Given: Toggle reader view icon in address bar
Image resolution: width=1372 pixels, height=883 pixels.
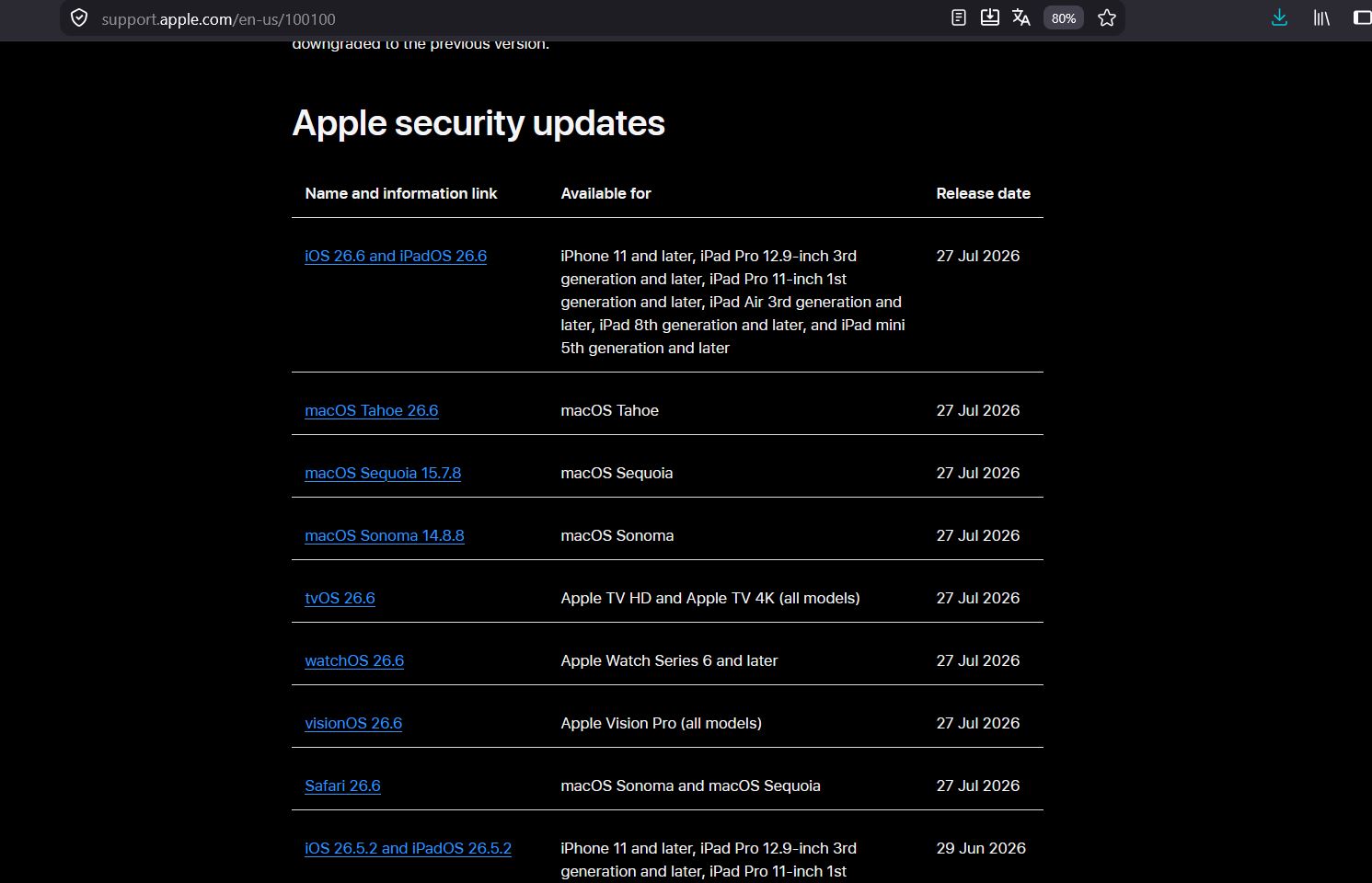Looking at the screenshot, I should tap(959, 17).
